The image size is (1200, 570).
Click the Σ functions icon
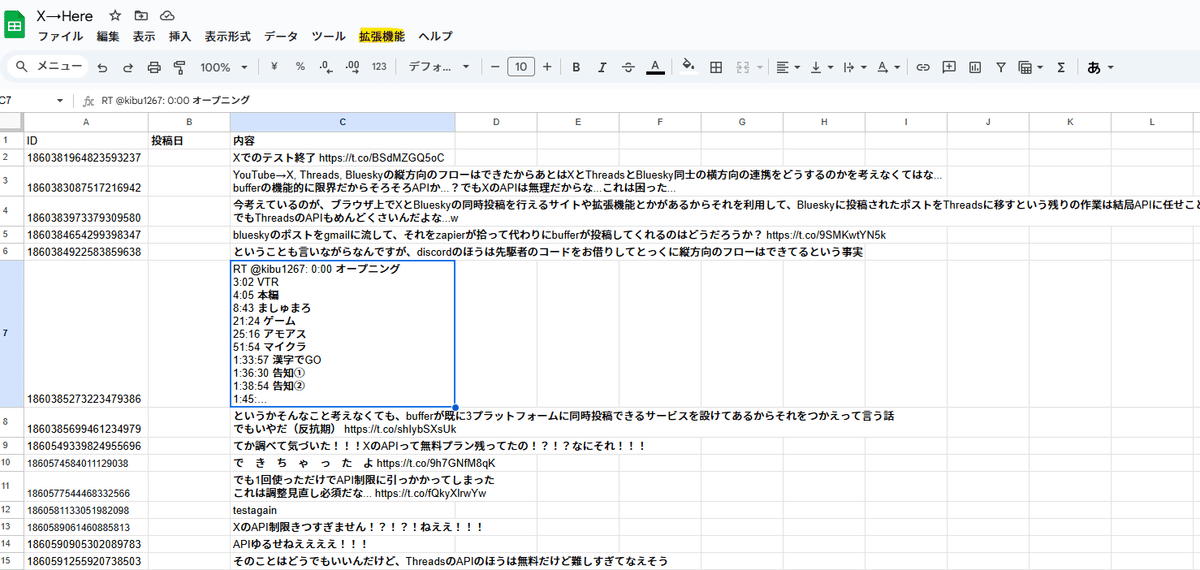click(1061, 67)
